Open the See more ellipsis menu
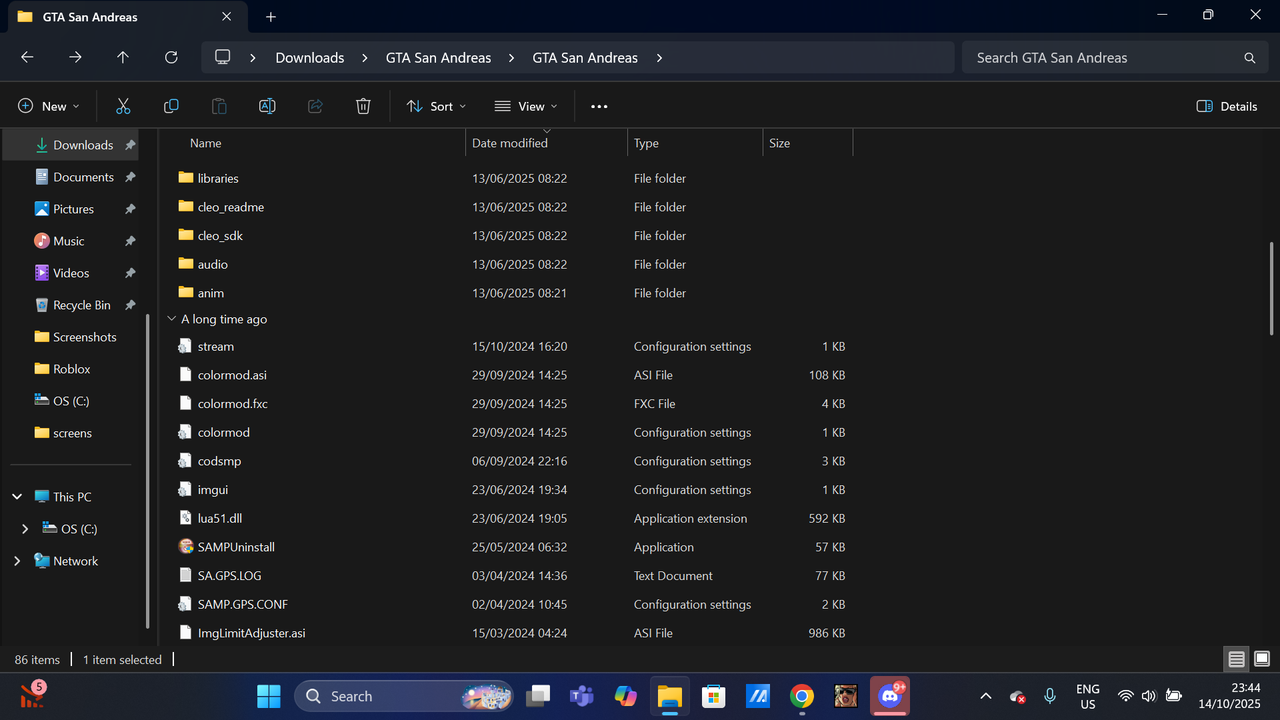Viewport: 1280px width, 720px height. click(599, 106)
